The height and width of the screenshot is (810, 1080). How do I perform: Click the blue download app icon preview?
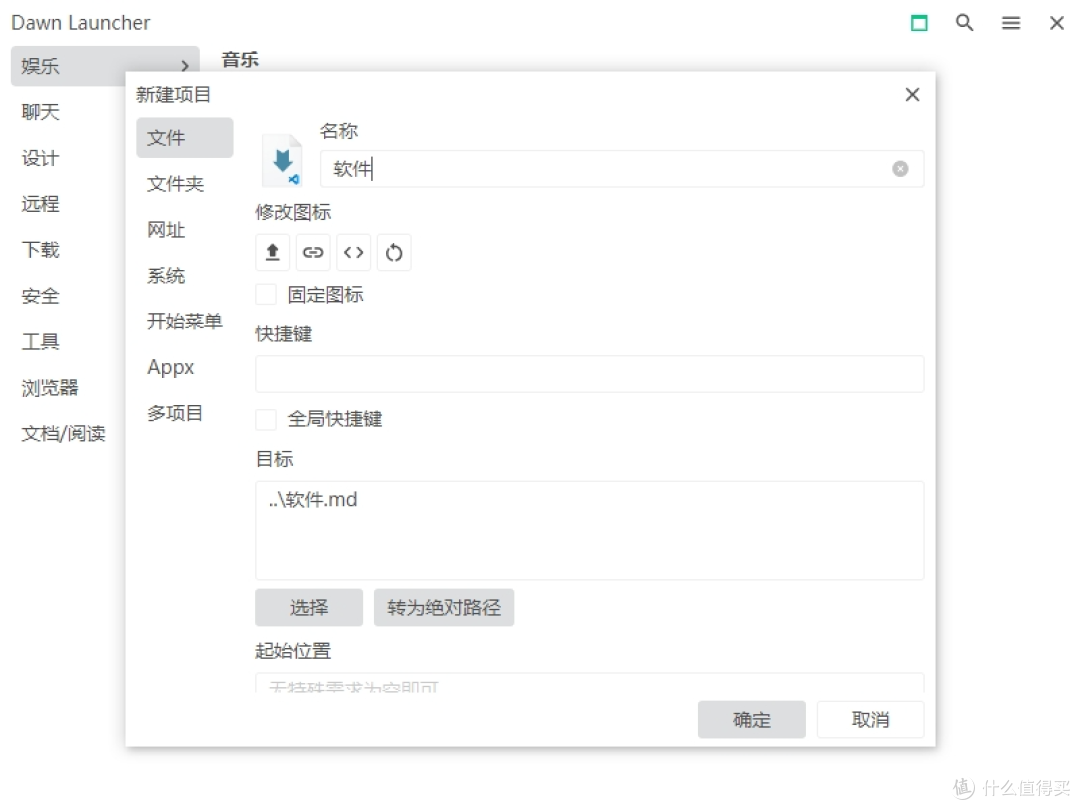[x=281, y=160]
